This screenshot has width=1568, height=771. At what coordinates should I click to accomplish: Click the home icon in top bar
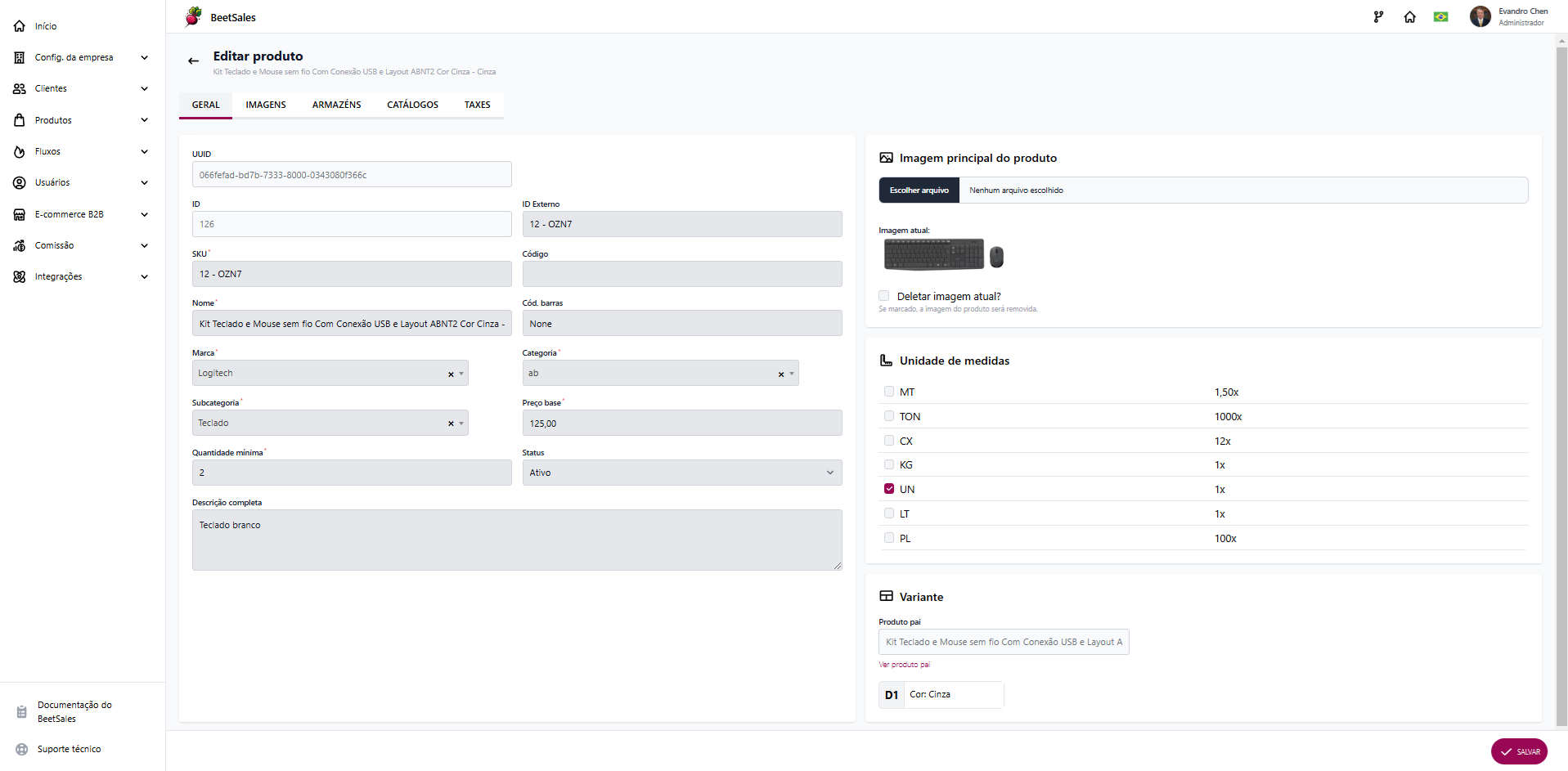coord(1409,17)
